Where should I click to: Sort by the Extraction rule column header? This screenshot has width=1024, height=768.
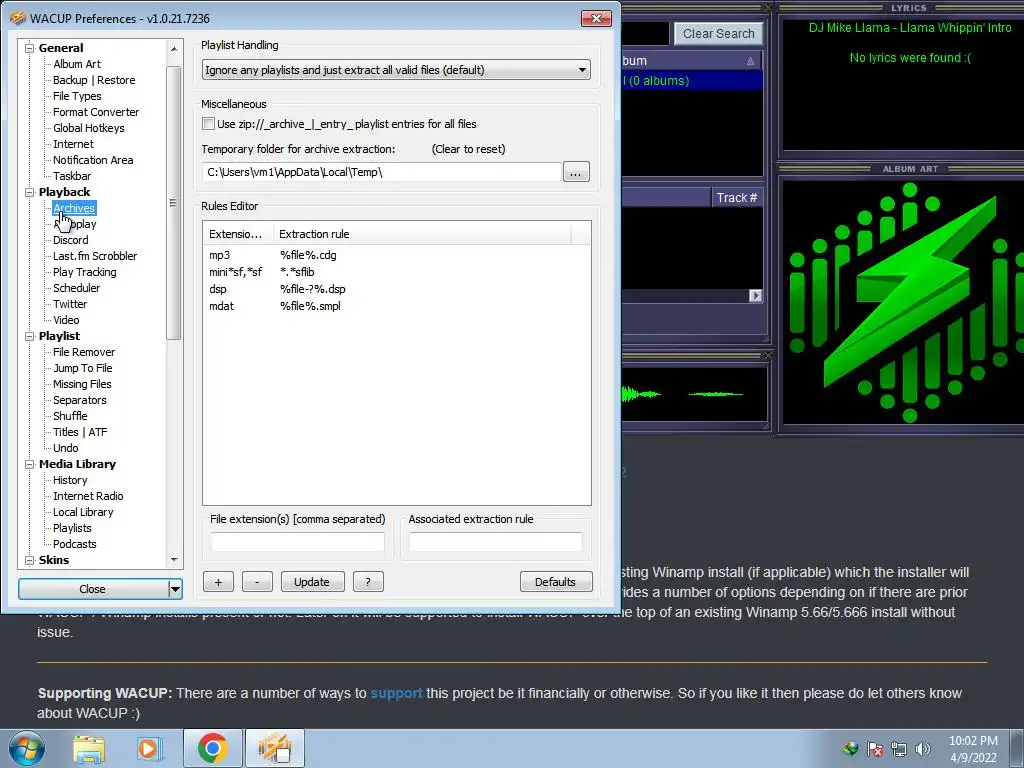coord(422,234)
